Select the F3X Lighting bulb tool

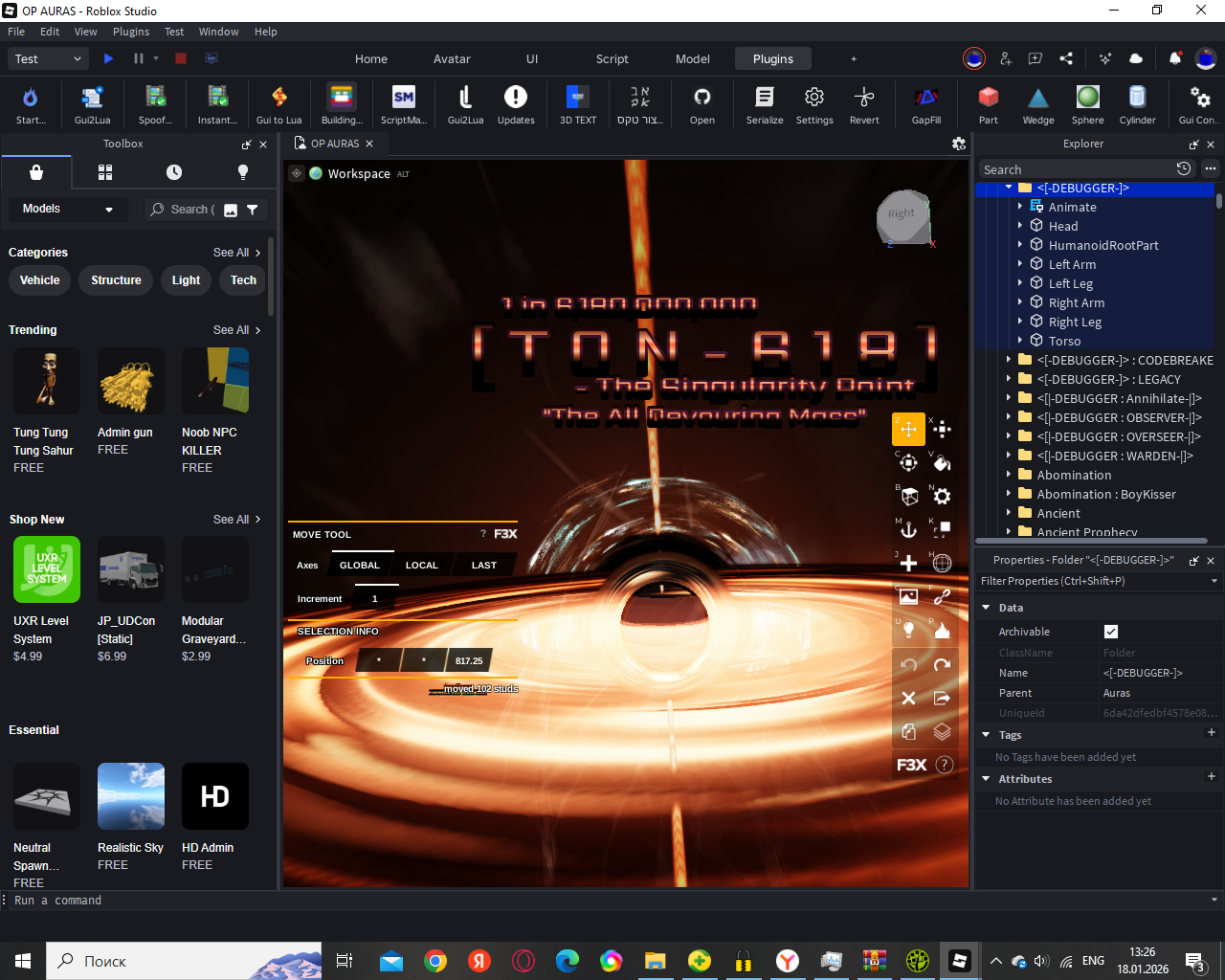(908, 631)
